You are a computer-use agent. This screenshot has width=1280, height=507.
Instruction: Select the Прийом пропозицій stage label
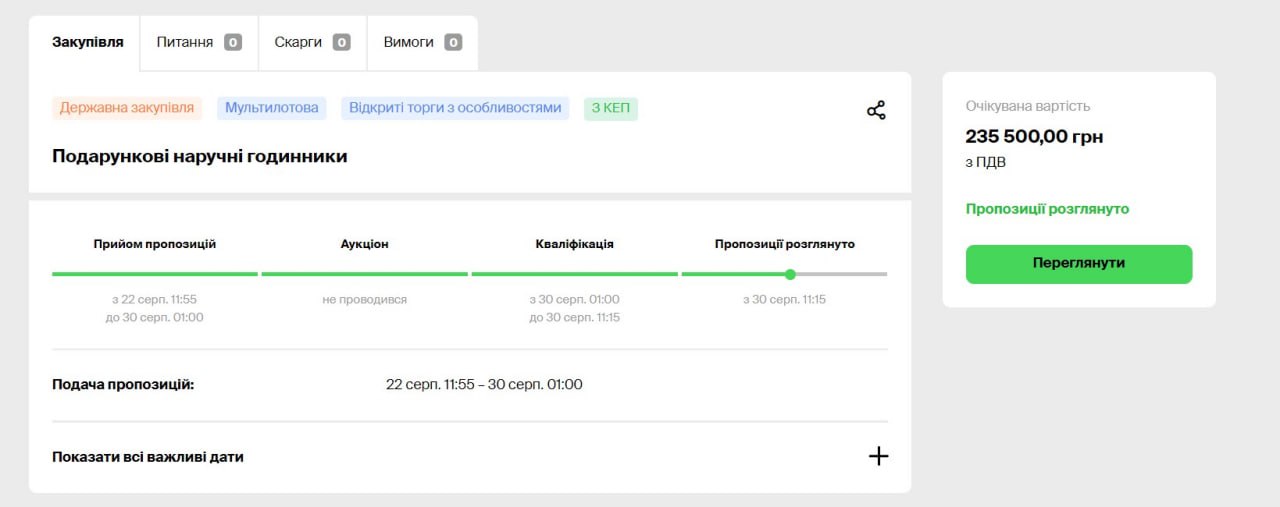click(x=155, y=244)
